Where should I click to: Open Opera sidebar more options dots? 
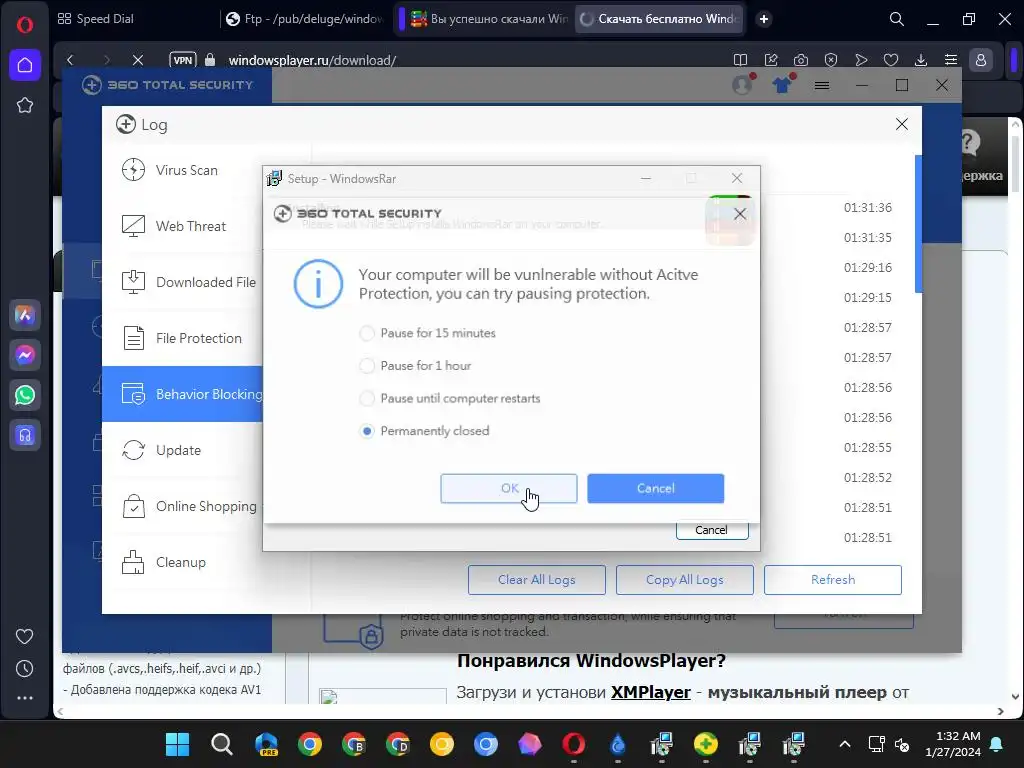pos(25,698)
